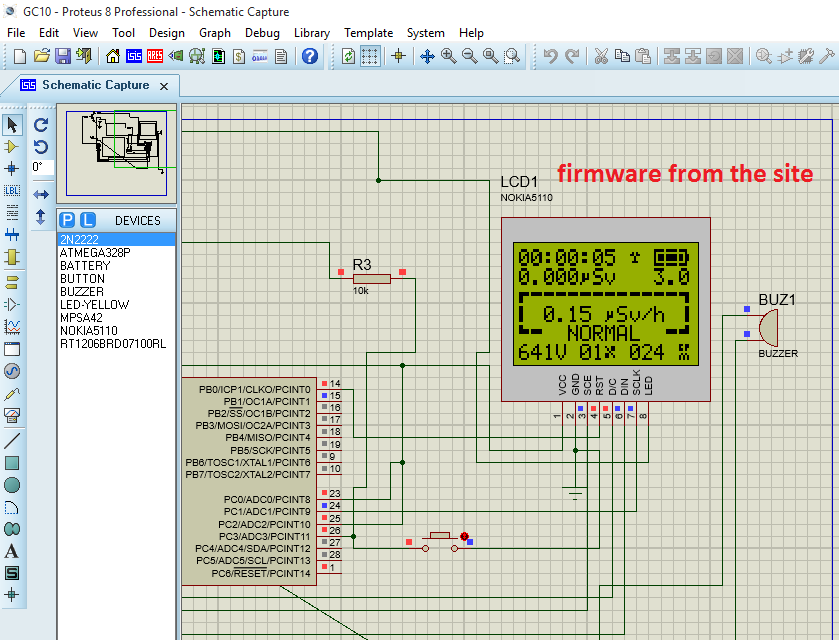Click the Copy to clipboard icon
This screenshot has height=640, width=839.
click(x=622, y=56)
